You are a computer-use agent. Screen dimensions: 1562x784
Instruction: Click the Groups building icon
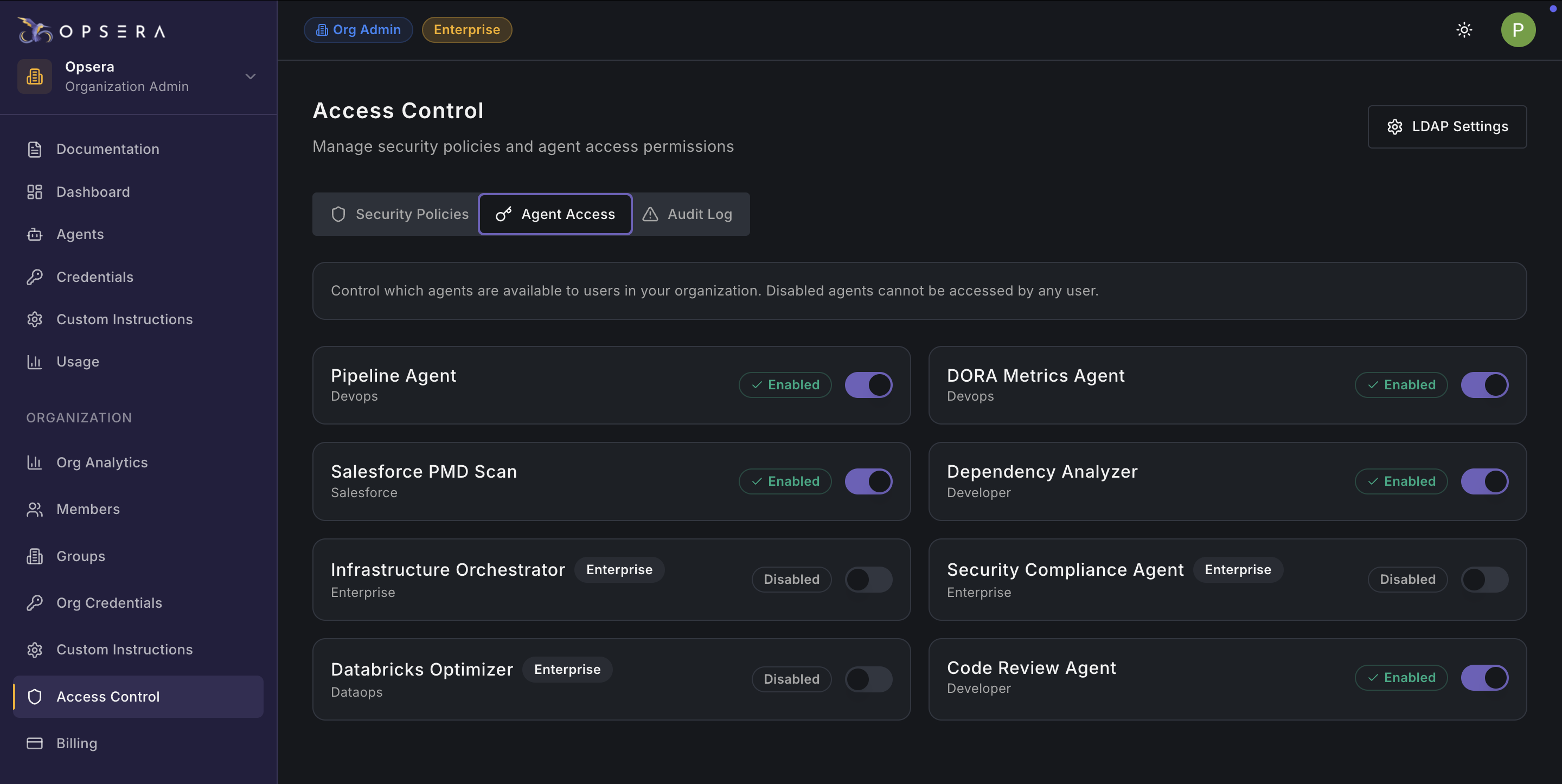pos(35,556)
